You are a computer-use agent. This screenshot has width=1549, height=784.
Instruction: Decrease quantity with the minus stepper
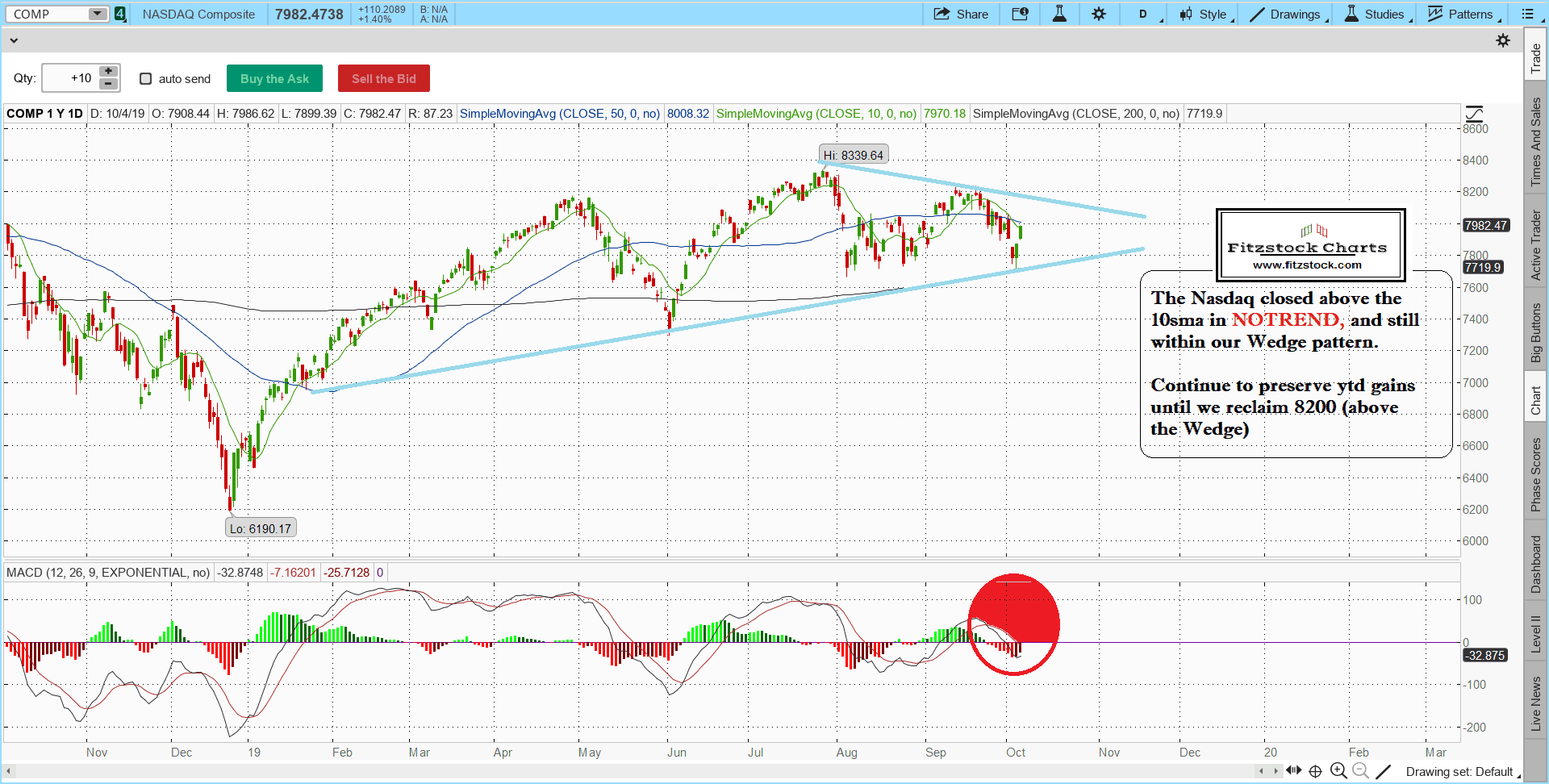pyautogui.click(x=108, y=84)
